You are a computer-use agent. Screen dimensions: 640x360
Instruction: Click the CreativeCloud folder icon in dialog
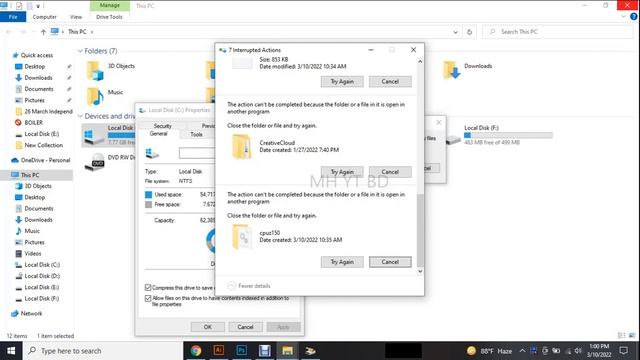tap(242, 147)
